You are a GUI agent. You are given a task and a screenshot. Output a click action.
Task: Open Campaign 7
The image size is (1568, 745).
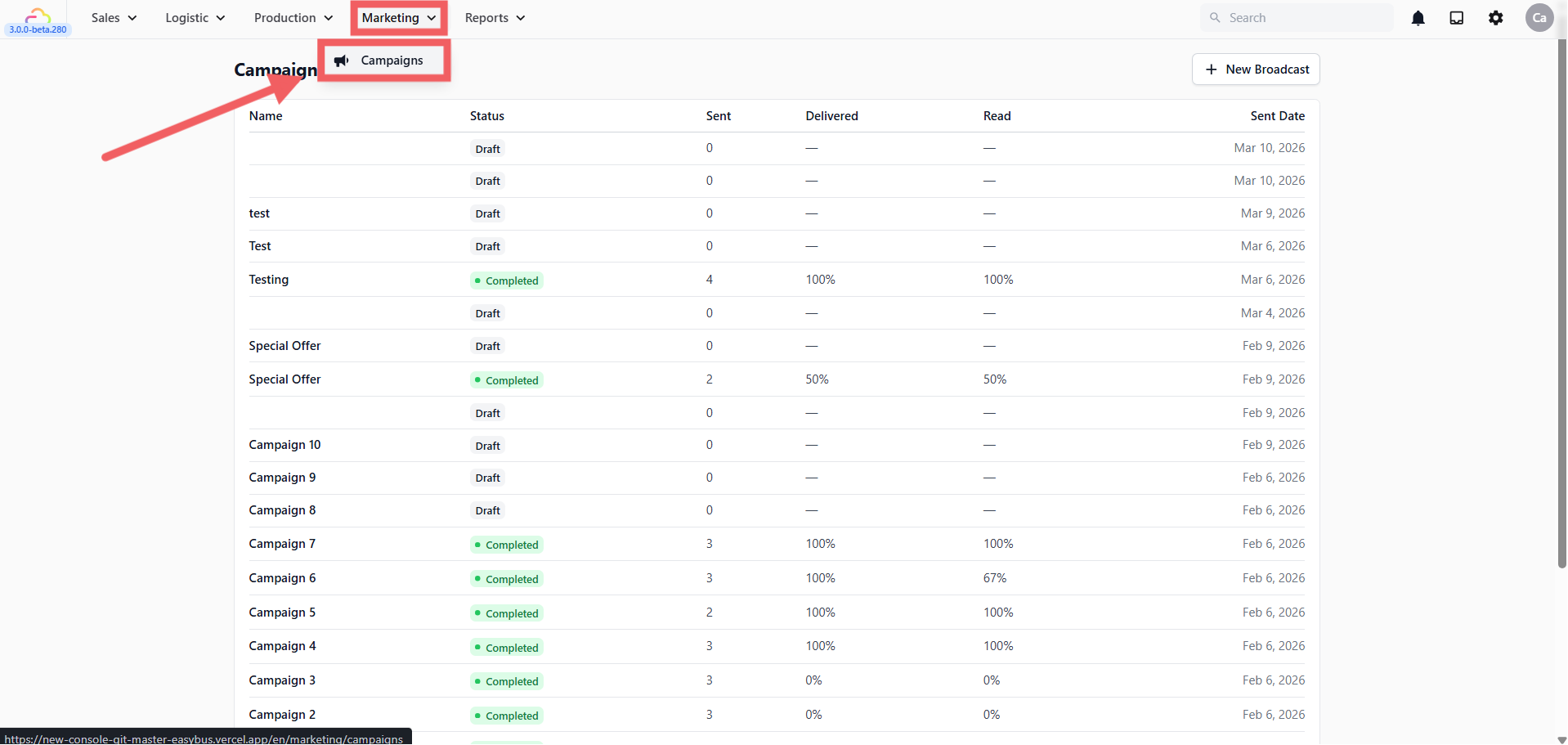(777, 544)
